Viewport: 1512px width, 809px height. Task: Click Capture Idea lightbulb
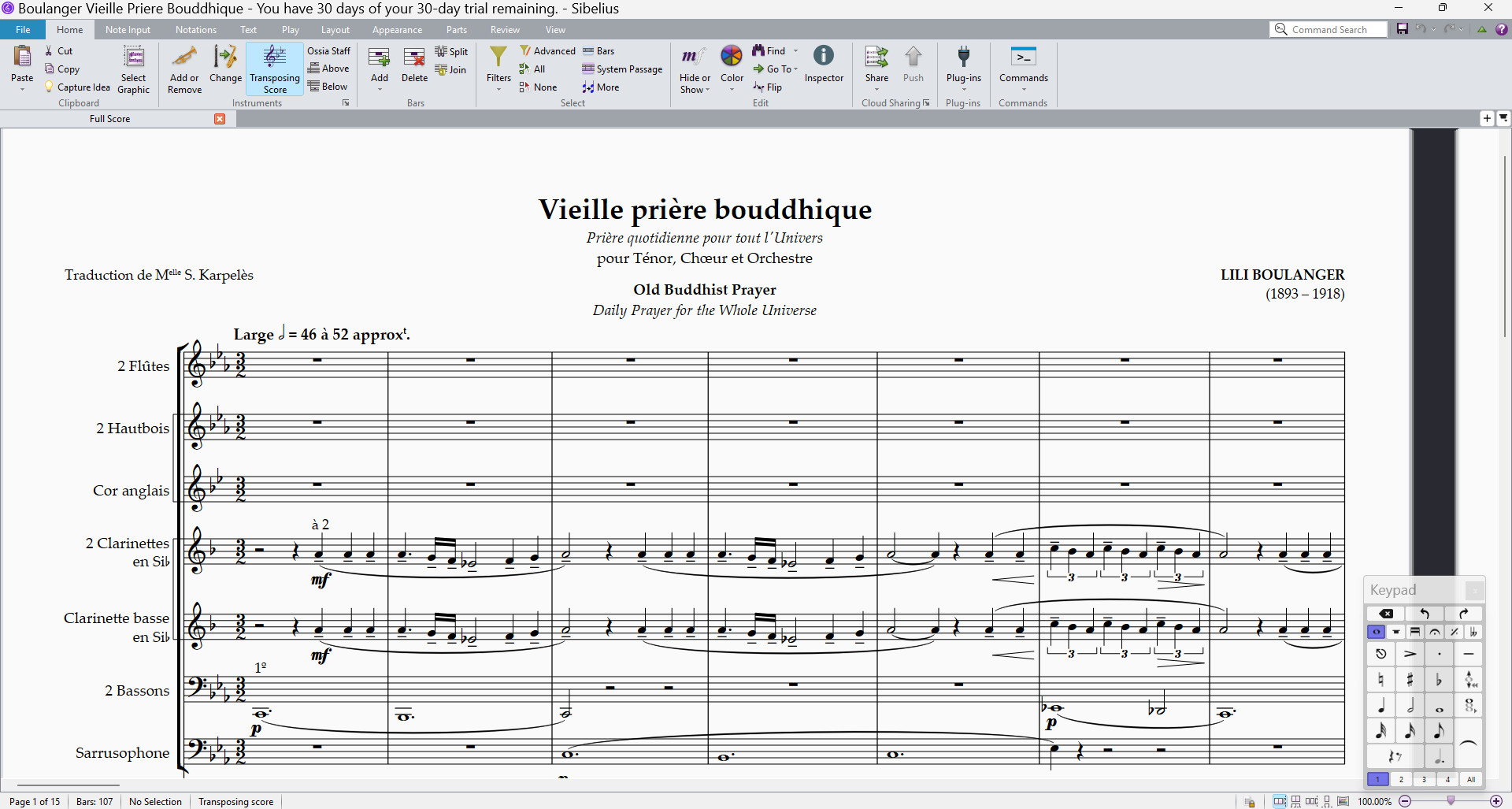[77, 87]
